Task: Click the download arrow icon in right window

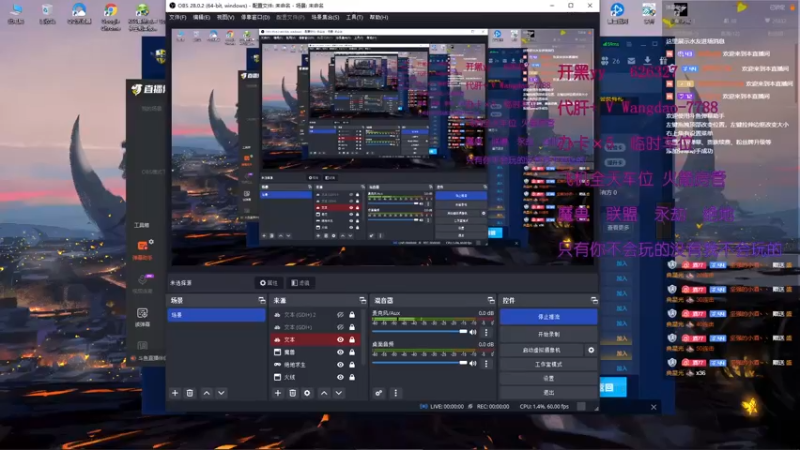Action: pos(647,61)
